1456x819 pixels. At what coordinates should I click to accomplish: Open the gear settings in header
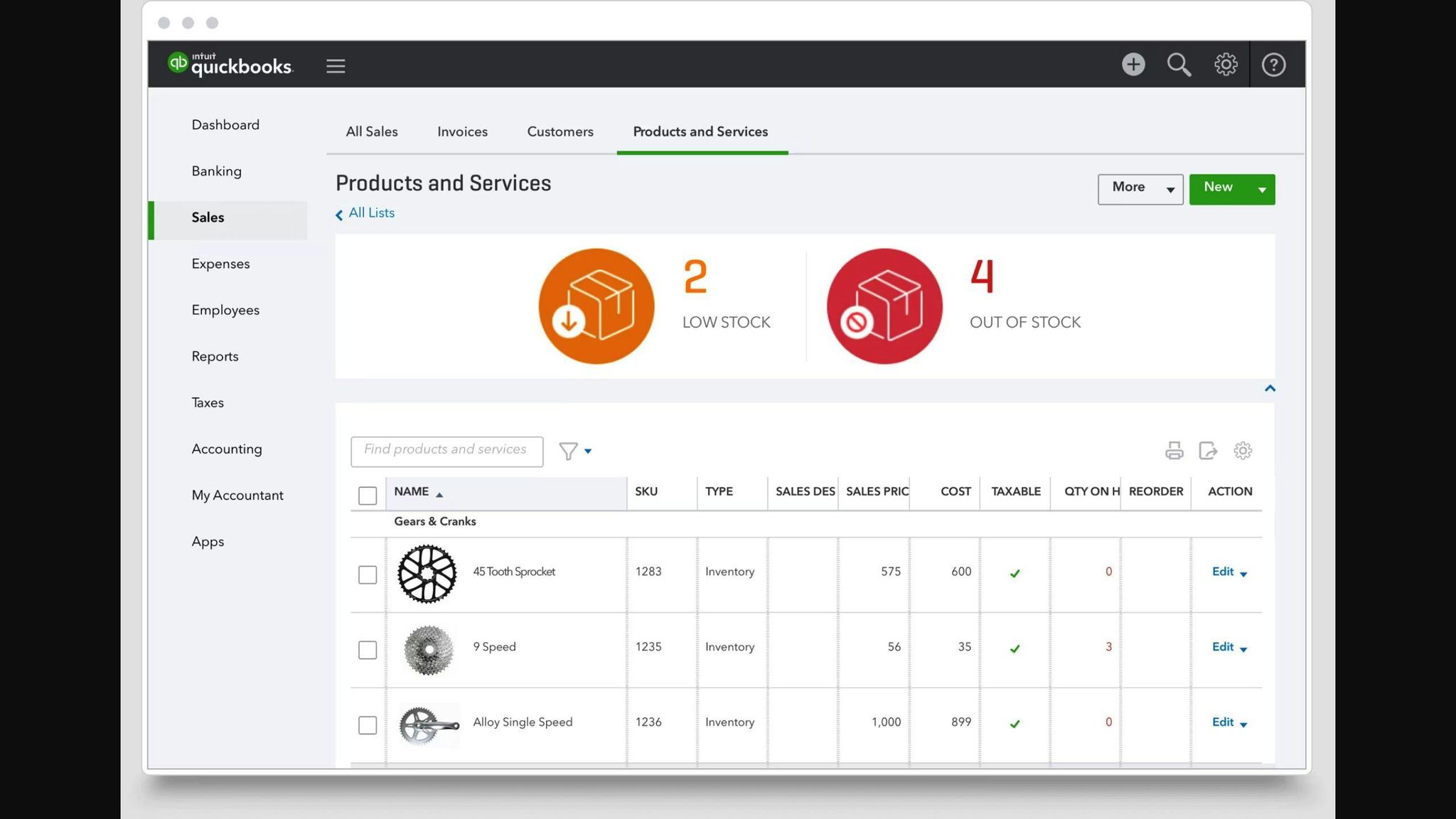pyautogui.click(x=1226, y=65)
